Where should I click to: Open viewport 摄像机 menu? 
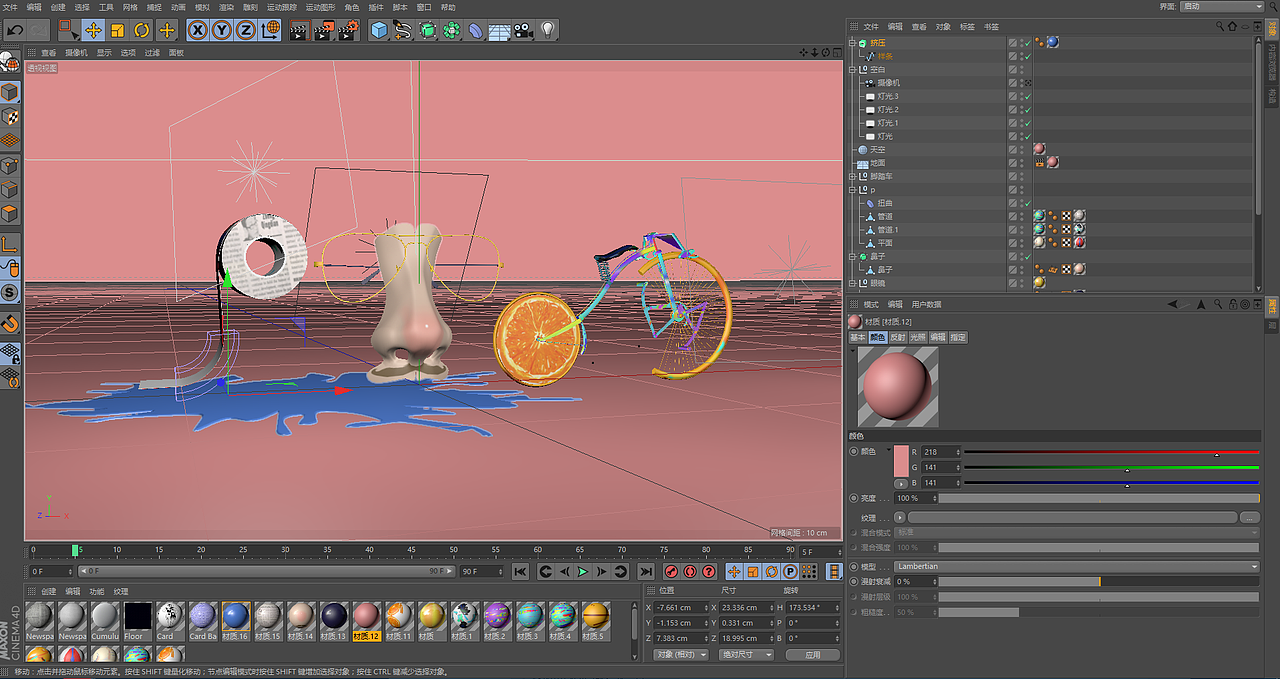76,52
